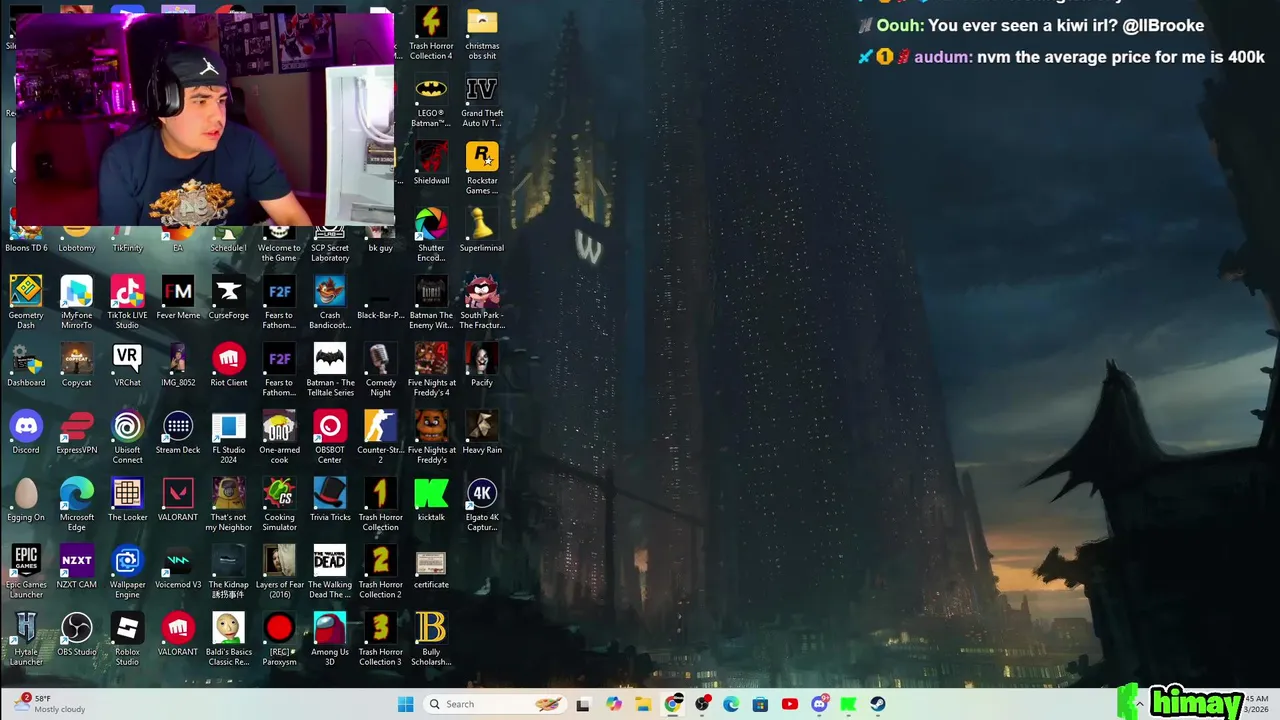Launch the Copycat game icon
1280x720 pixels.
point(77,364)
